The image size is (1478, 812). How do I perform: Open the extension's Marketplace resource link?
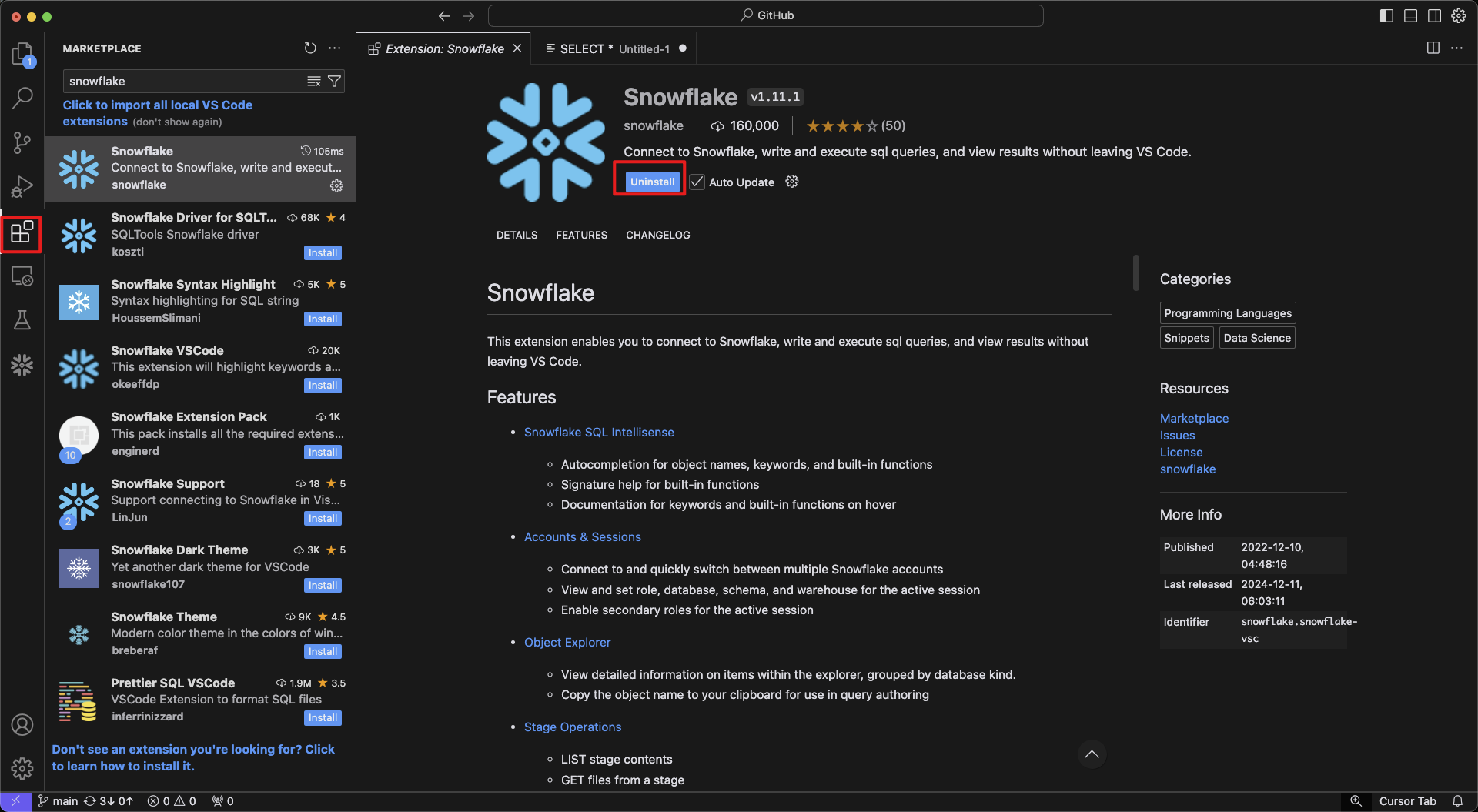coord(1194,418)
